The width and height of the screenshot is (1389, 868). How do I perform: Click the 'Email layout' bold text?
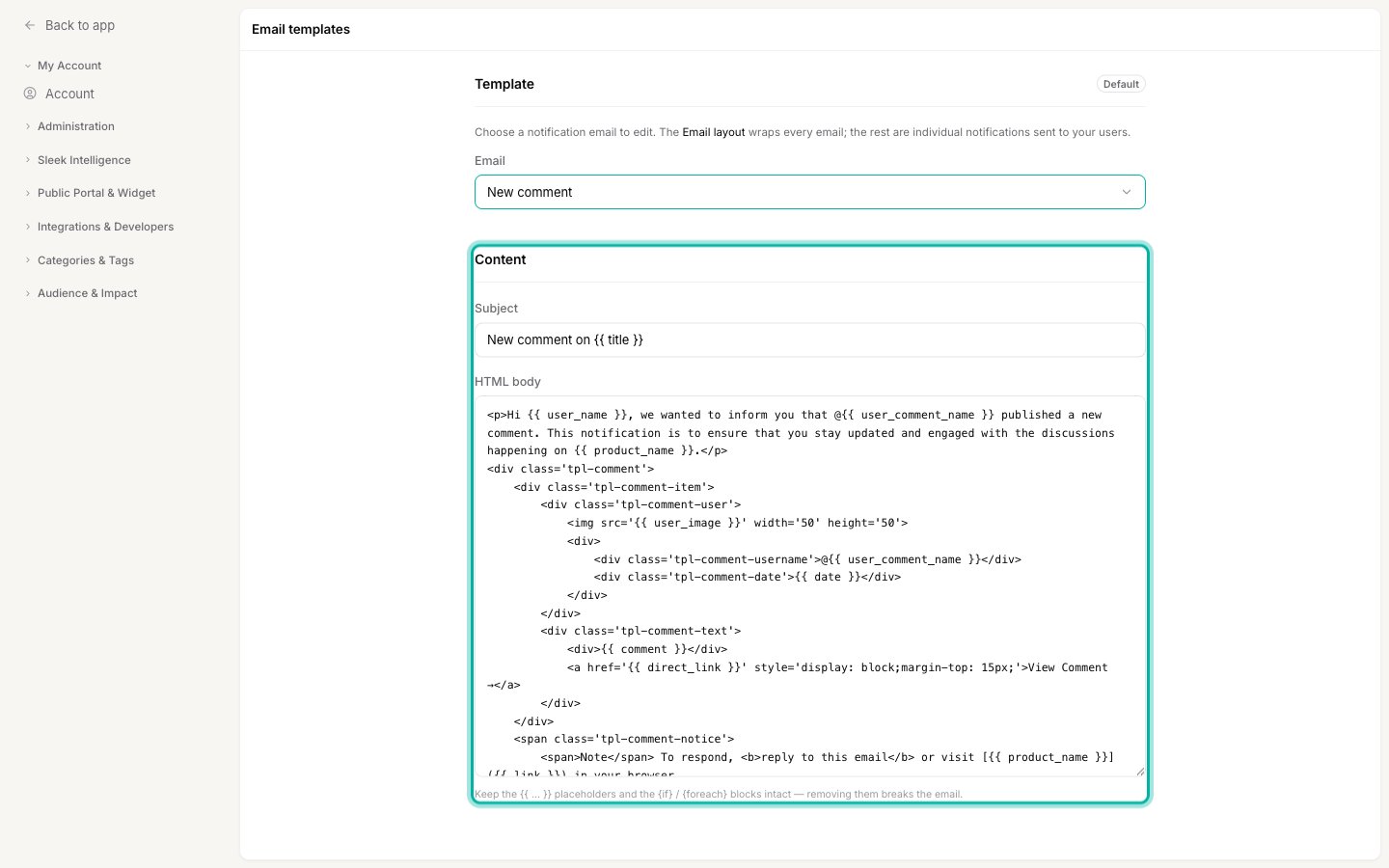(714, 132)
